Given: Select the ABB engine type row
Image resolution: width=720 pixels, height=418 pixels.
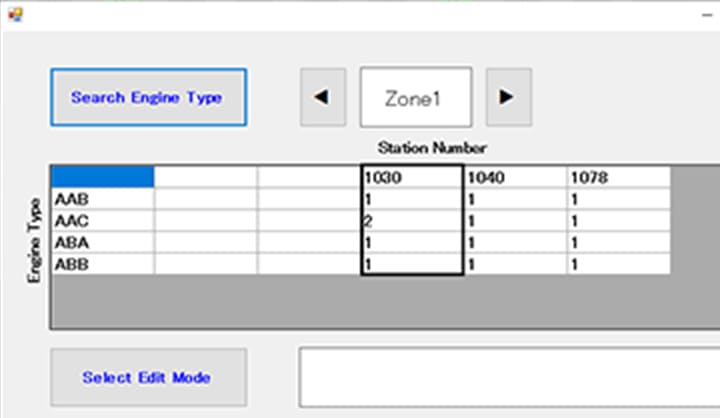Looking at the screenshot, I should click(102, 265).
